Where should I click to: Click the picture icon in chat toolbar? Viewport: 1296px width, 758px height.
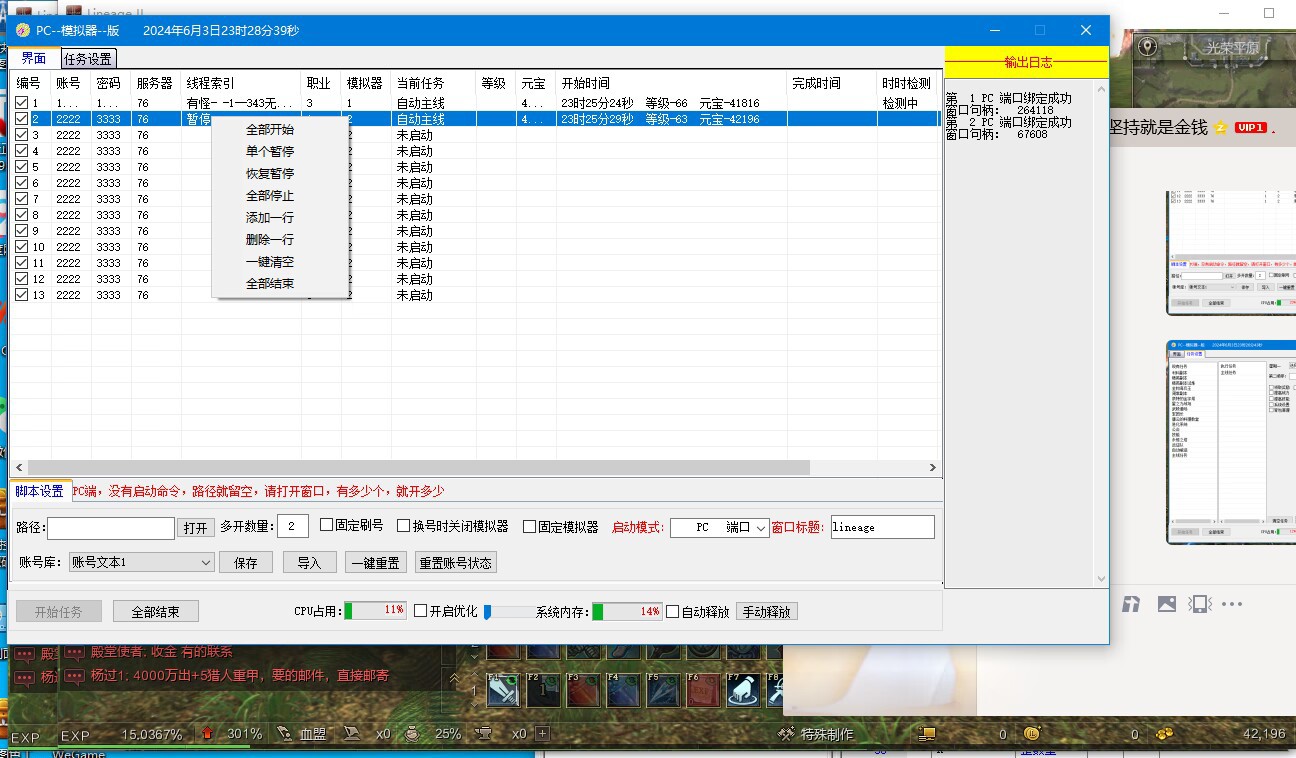[1166, 604]
